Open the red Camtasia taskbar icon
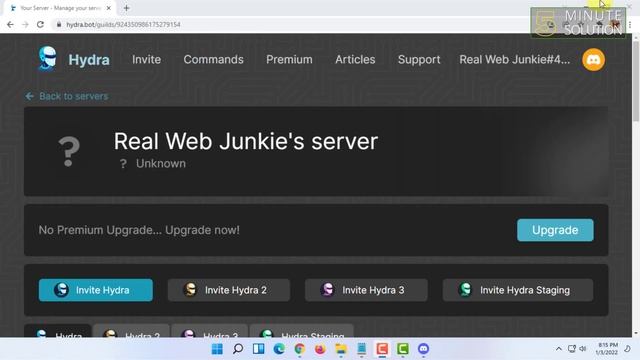This screenshot has width=640, height=360. tap(382, 349)
